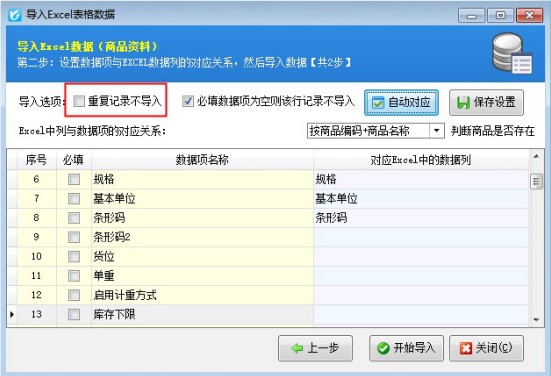Click empty Excel column cell for 货位
Image resolution: width=551 pixels, height=376 pixels.
pos(421,256)
